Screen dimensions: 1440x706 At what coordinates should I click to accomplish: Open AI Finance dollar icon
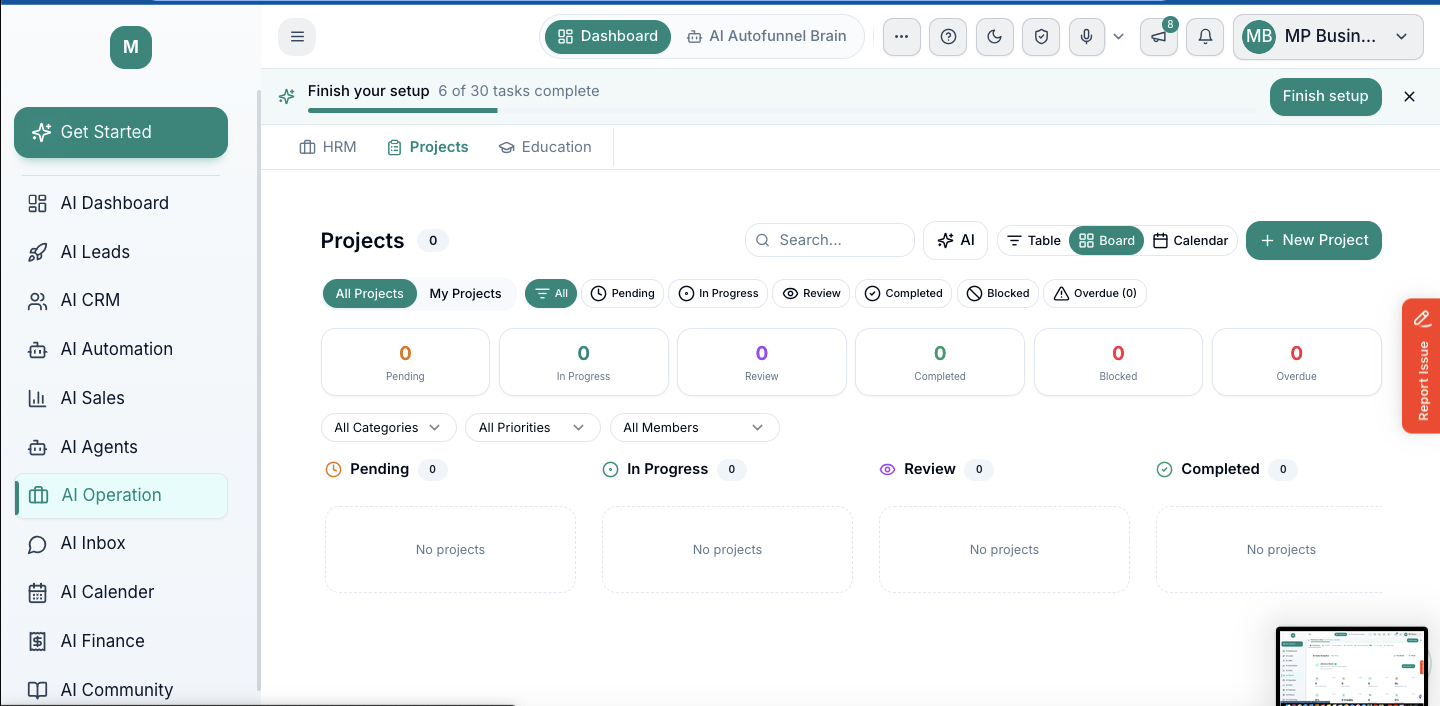121,641
